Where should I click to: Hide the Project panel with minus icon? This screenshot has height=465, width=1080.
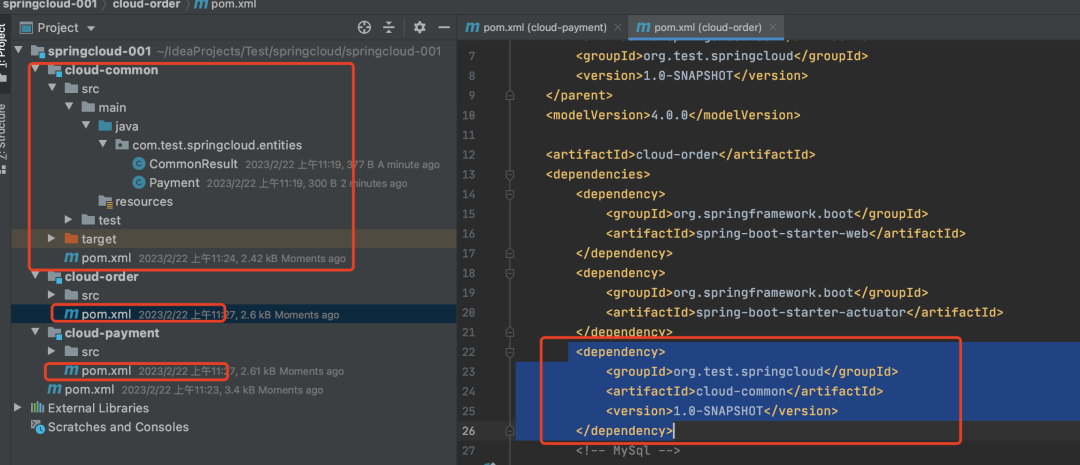point(444,28)
